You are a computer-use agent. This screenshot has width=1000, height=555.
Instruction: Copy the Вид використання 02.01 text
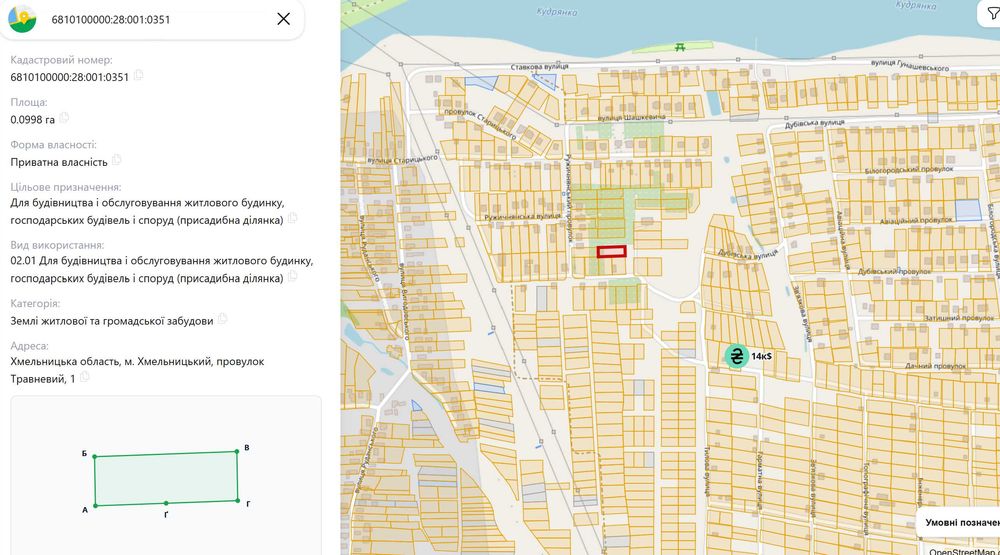(x=292, y=276)
